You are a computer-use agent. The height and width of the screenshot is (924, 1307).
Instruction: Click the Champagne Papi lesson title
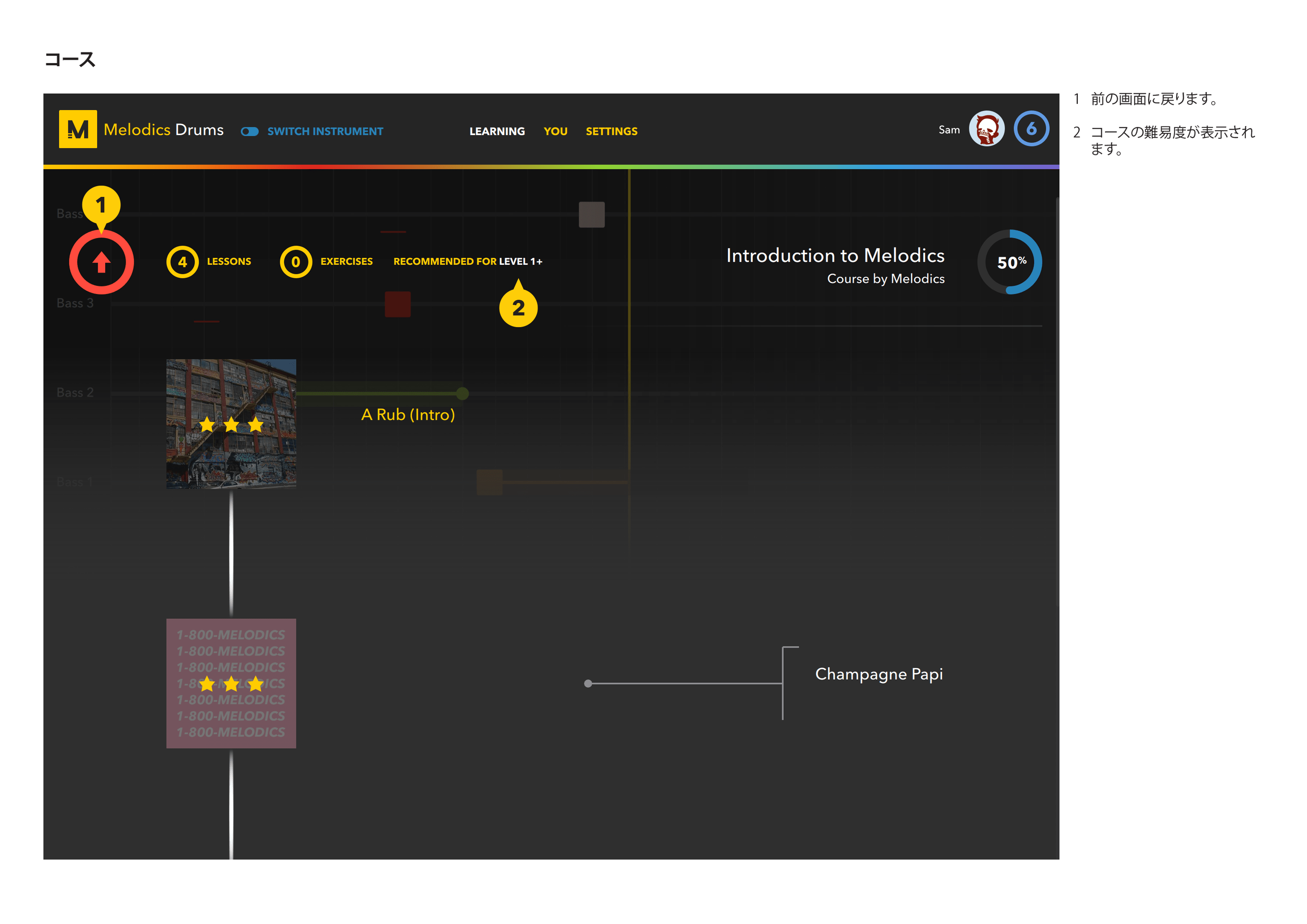pos(879,674)
